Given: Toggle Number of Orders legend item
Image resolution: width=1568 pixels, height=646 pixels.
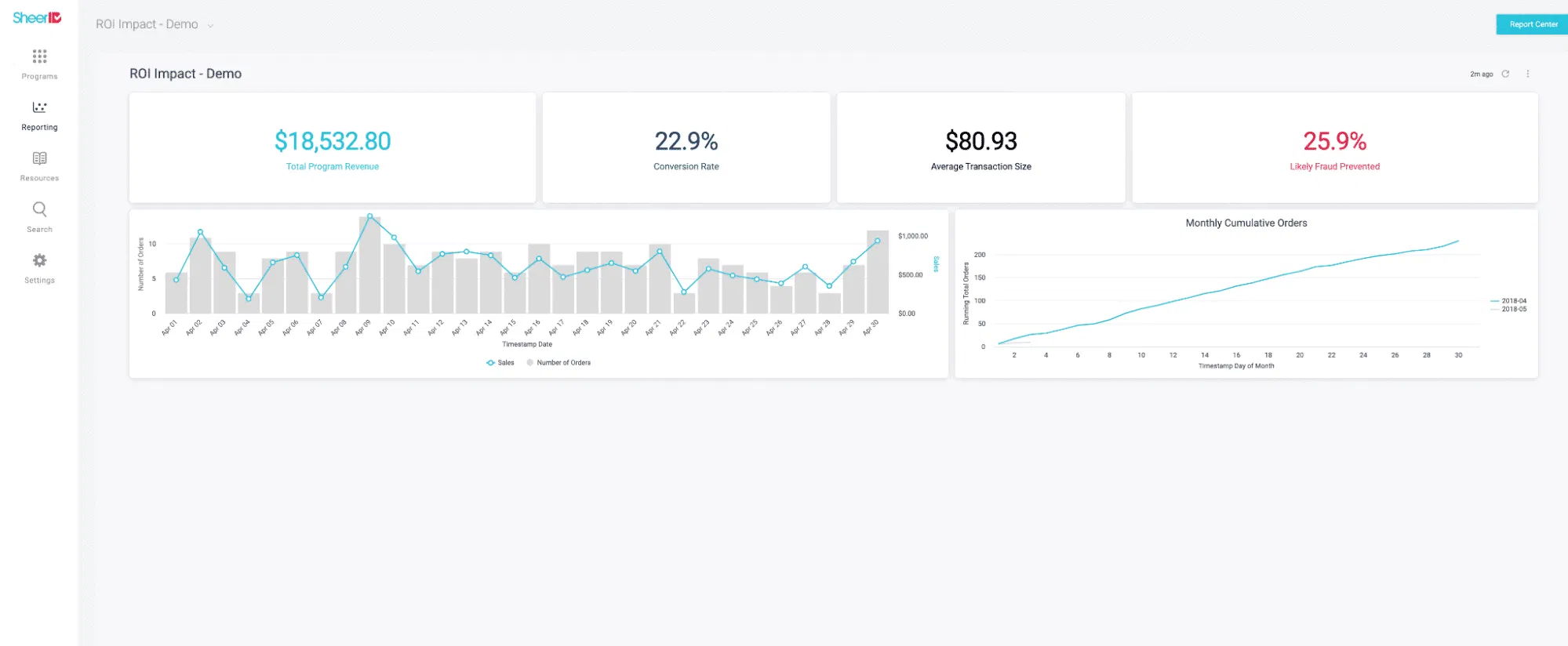Looking at the screenshot, I should coord(558,363).
